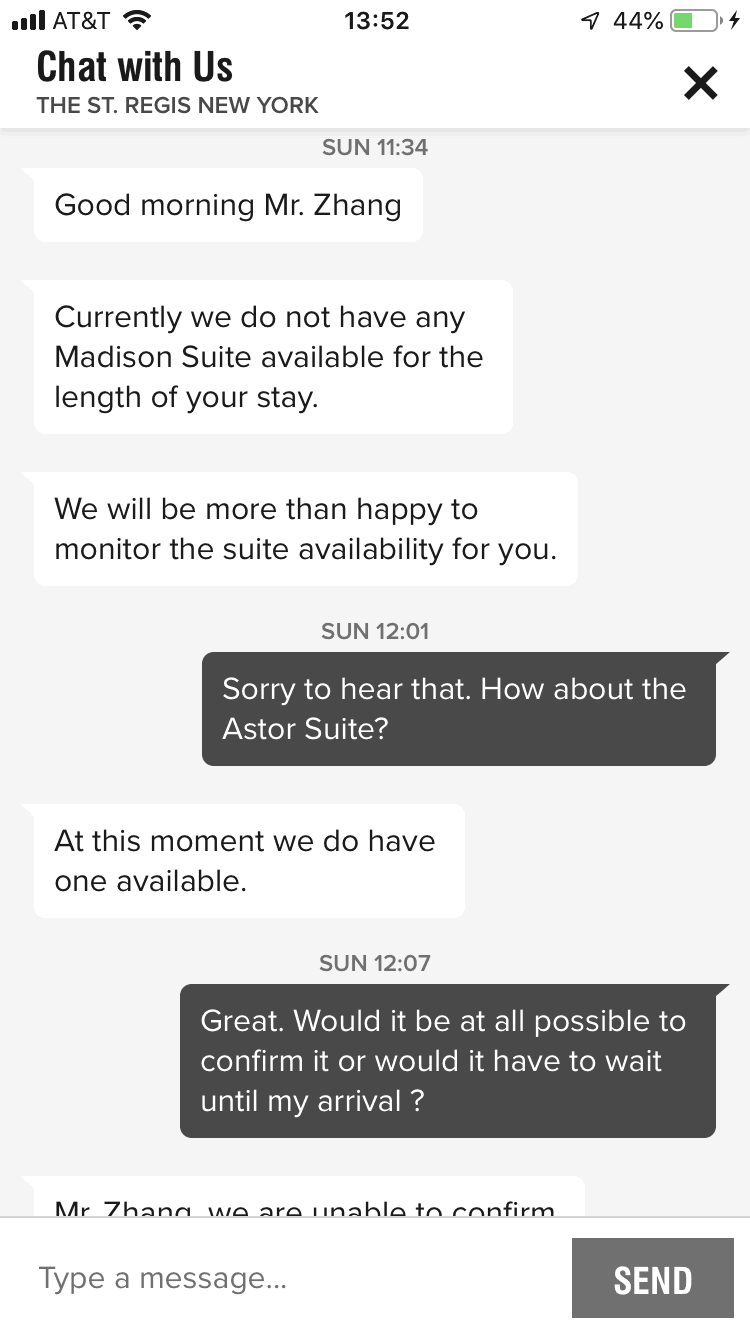Close the chat with the X icon
The image size is (750, 1334).
700,83
